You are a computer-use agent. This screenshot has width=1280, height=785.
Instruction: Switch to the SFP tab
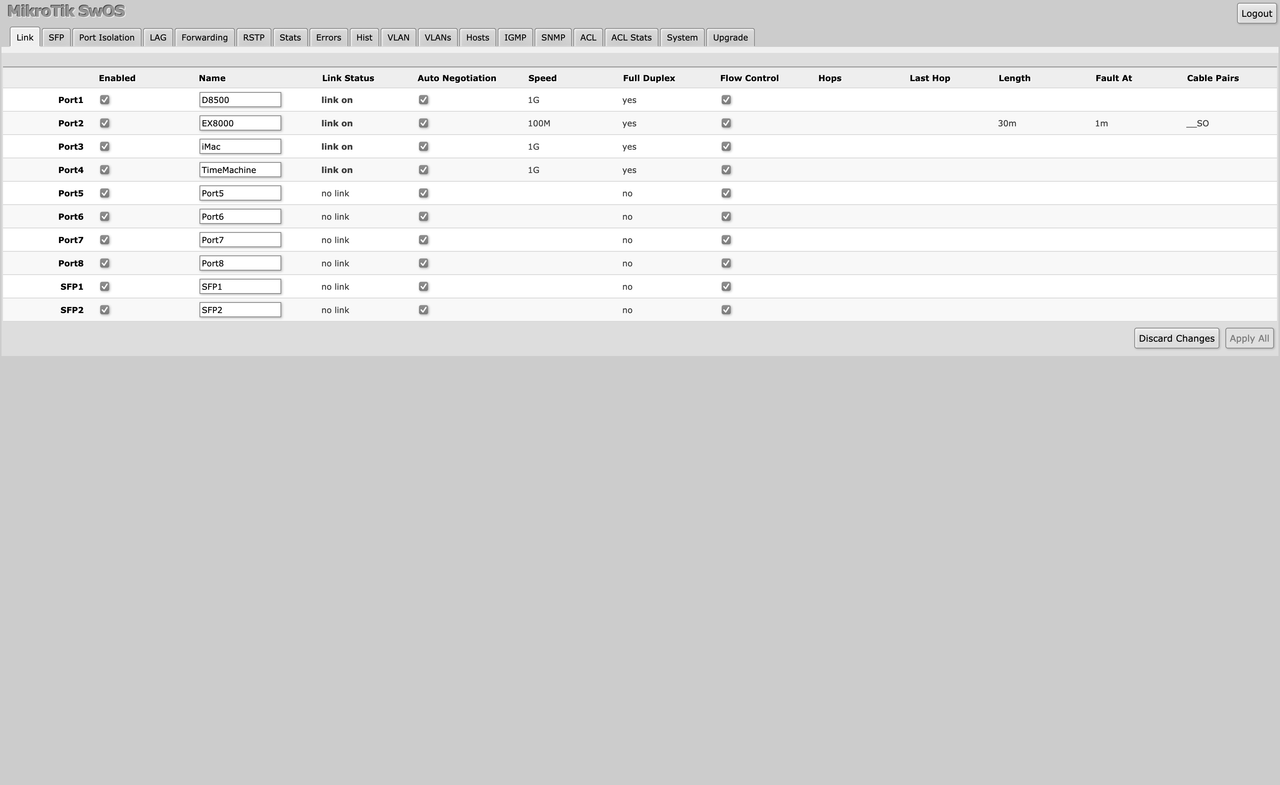point(56,37)
